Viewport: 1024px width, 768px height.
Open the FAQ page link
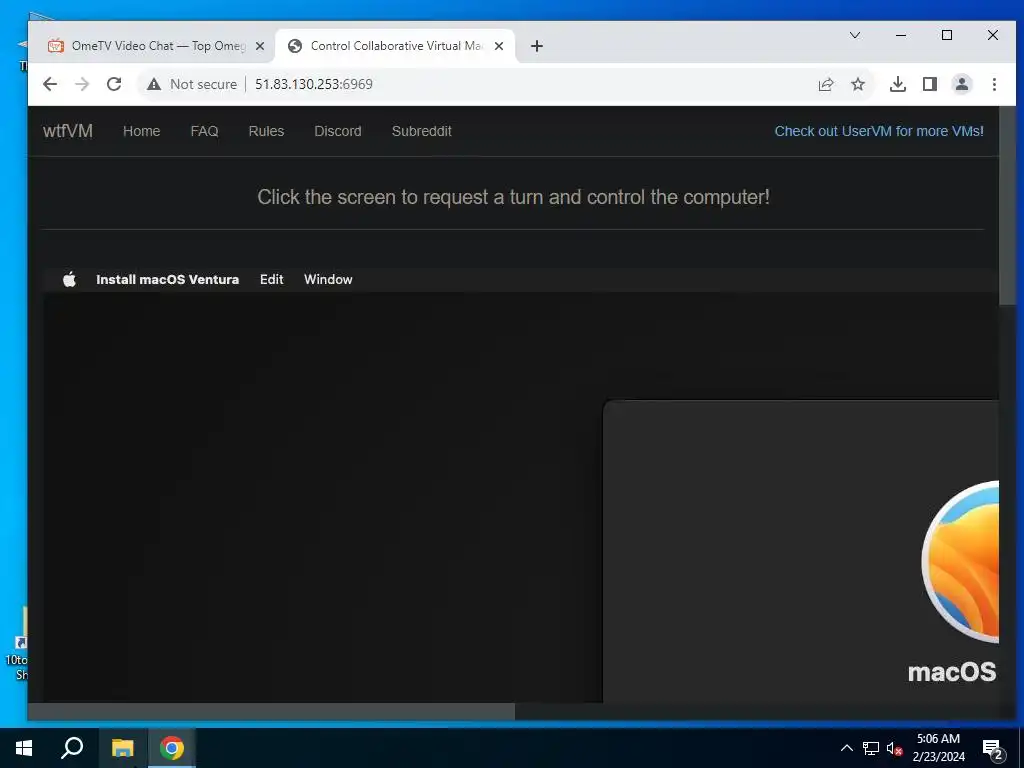coord(204,131)
